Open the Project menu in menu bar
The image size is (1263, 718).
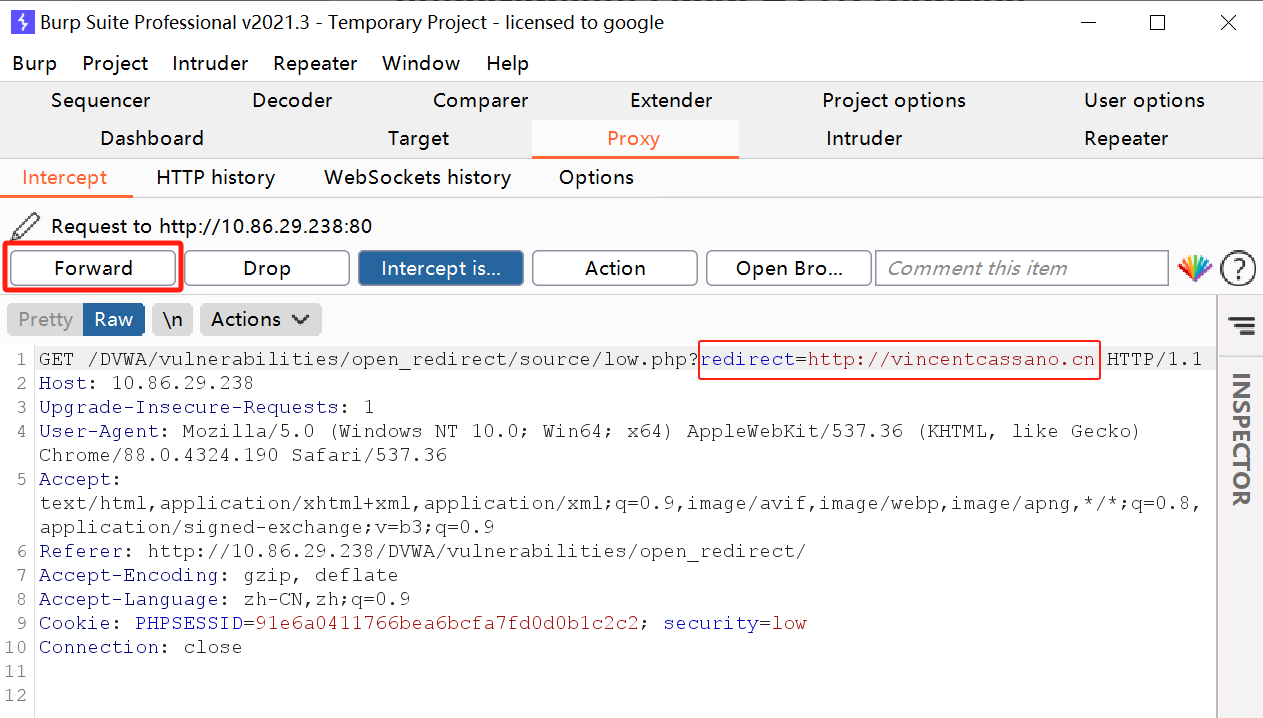coord(115,63)
